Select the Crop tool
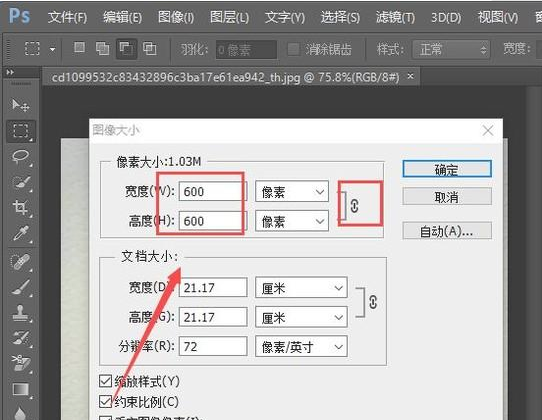 (x=20, y=207)
